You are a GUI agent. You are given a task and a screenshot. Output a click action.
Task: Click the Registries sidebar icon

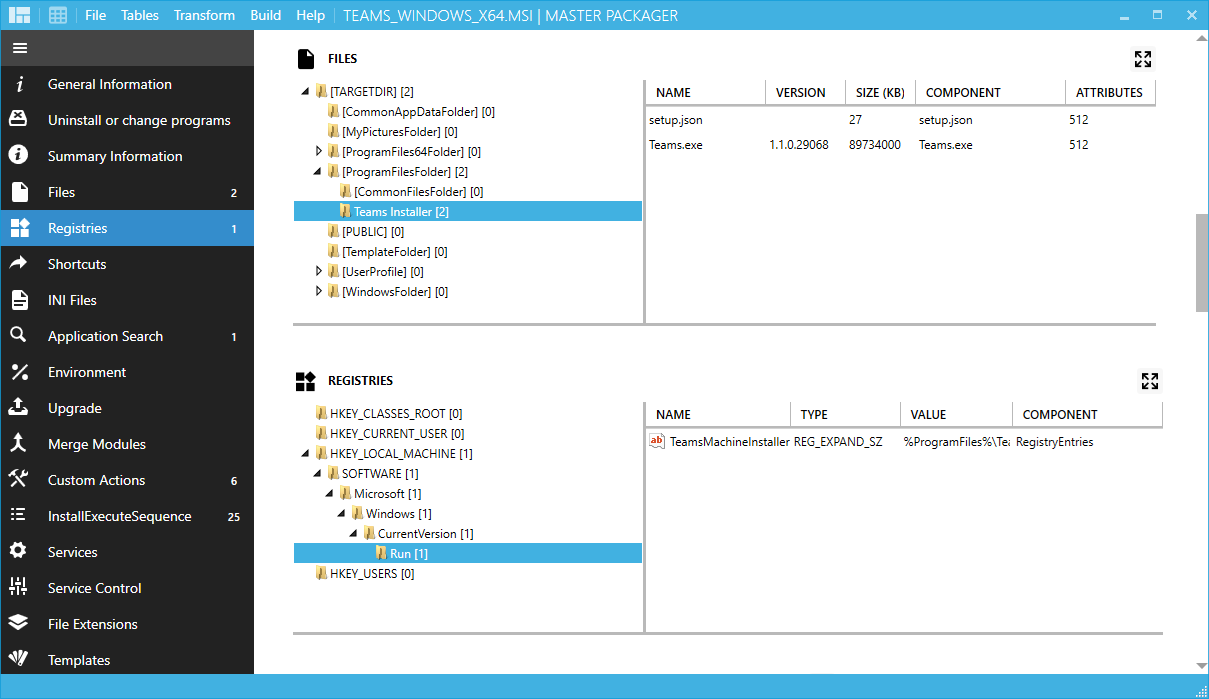(x=19, y=228)
